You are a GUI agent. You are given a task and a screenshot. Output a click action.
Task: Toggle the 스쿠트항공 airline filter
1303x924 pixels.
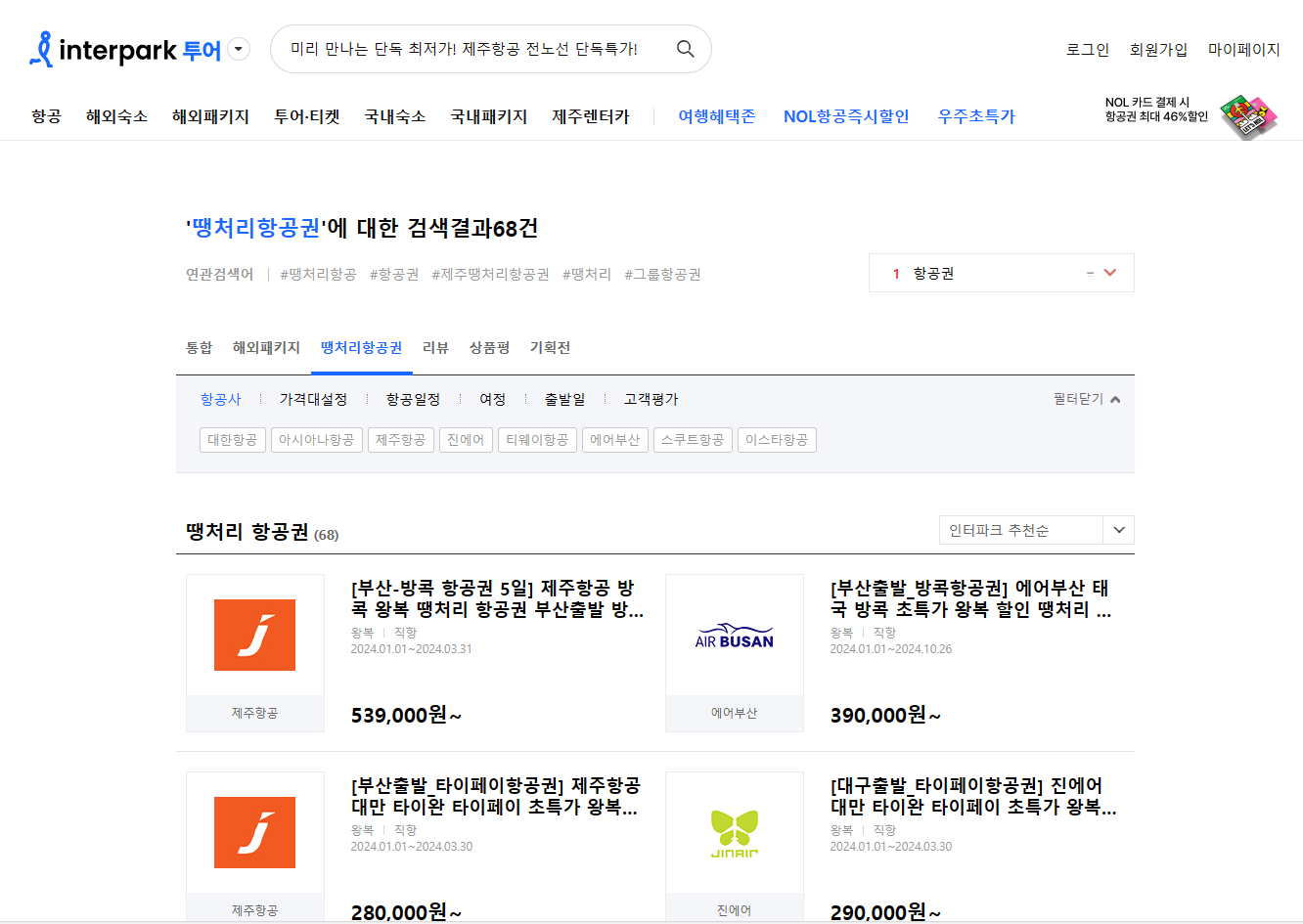coord(693,440)
